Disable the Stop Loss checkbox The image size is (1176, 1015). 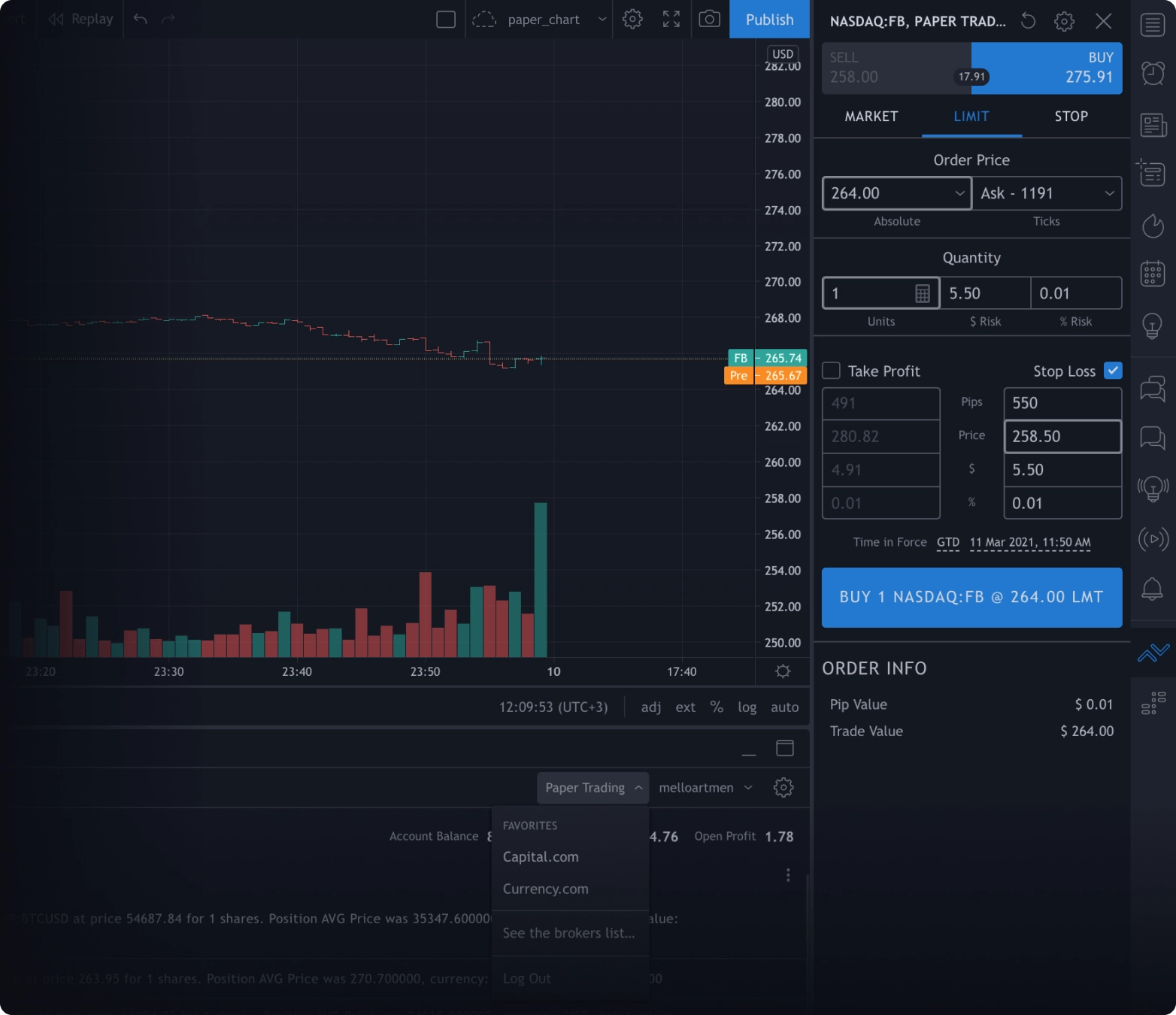coord(1114,370)
